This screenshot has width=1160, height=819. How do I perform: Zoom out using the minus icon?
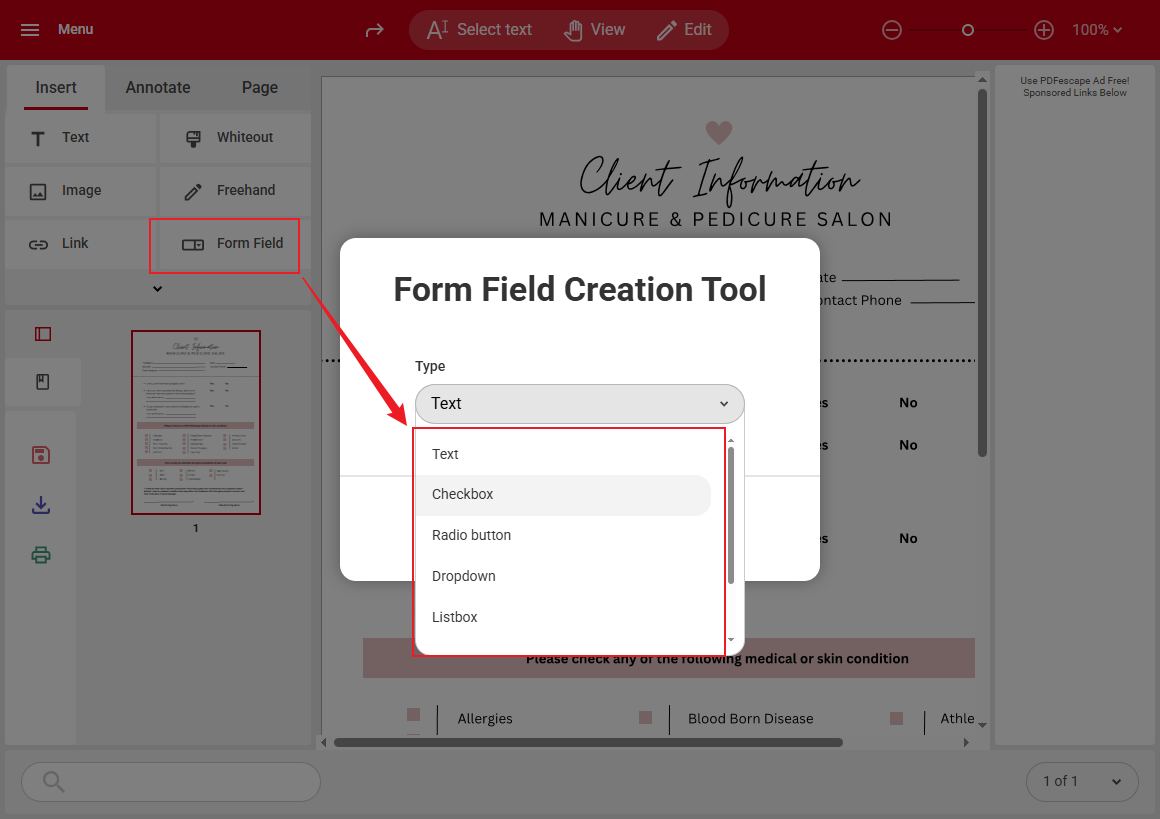click(892, 30)
